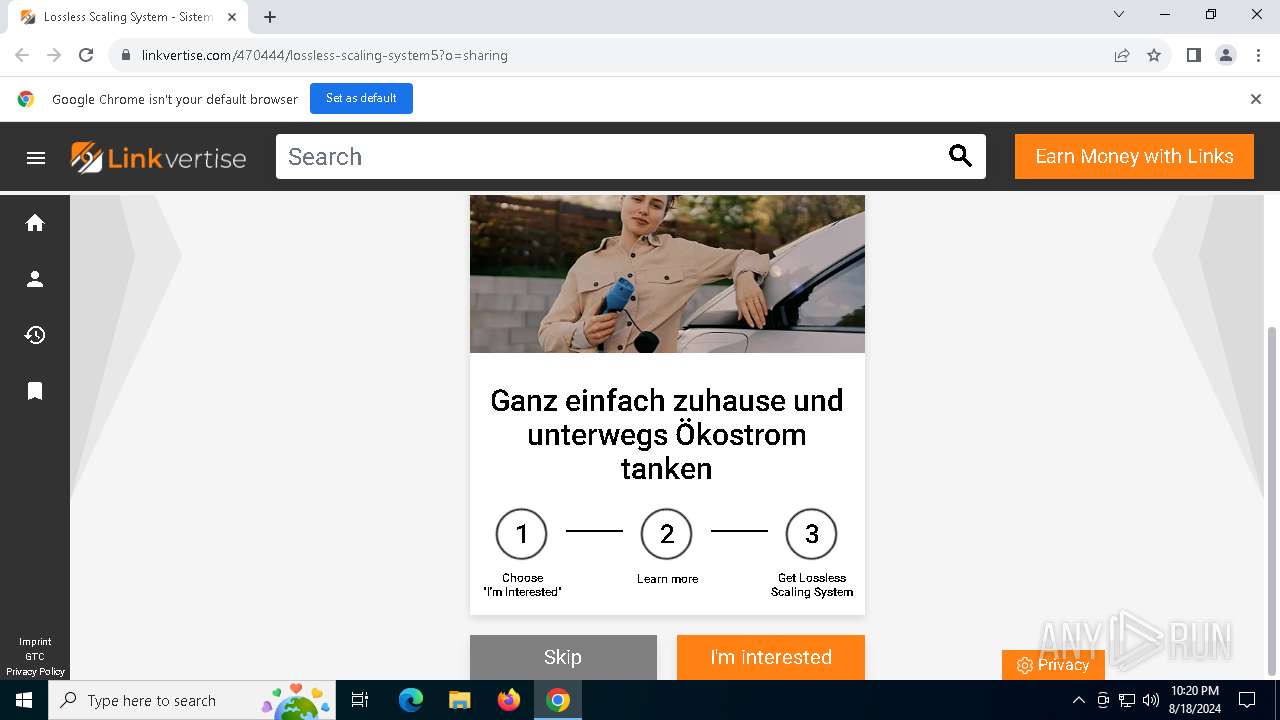This screenshot has height=720, width=1280.
Task: Open the history sidebar icon
Action: tap(35, 335)
